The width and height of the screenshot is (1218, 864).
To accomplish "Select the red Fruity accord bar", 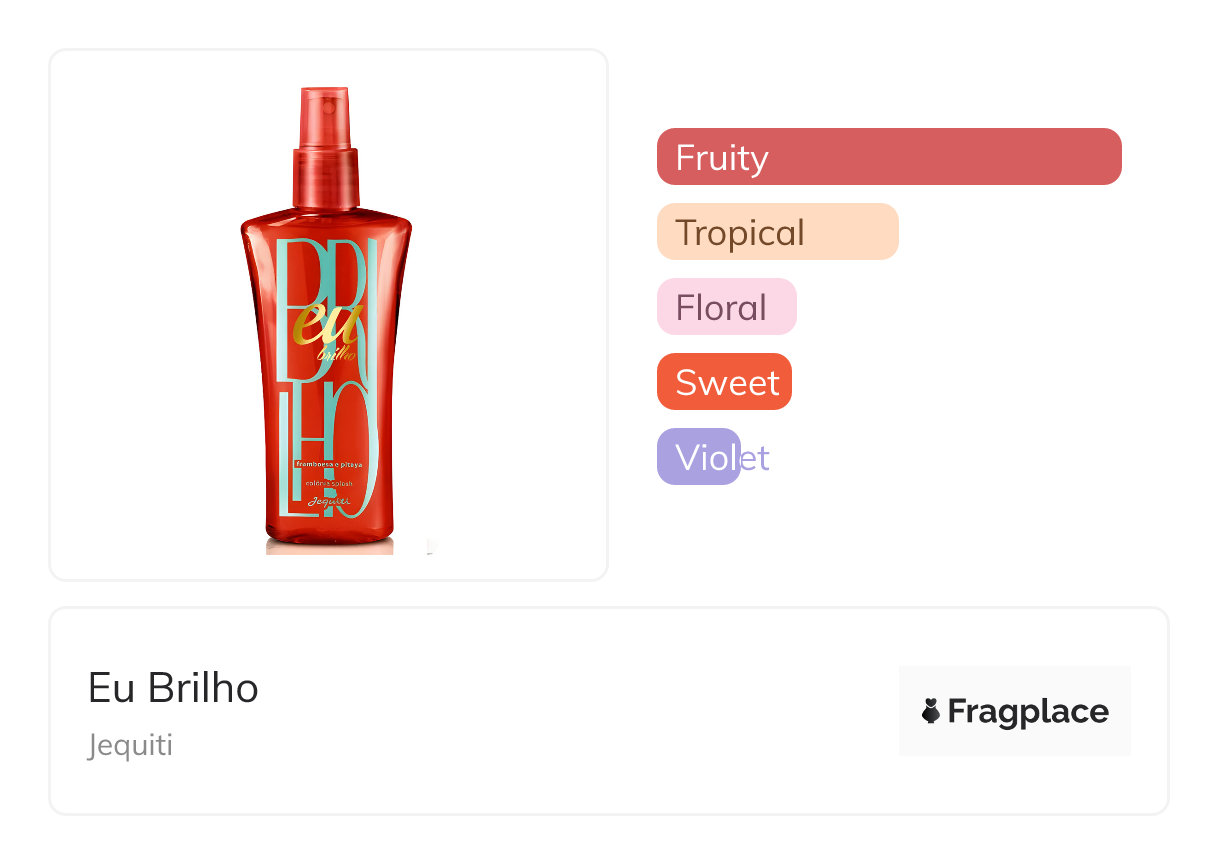I will (x=888, y=157).
